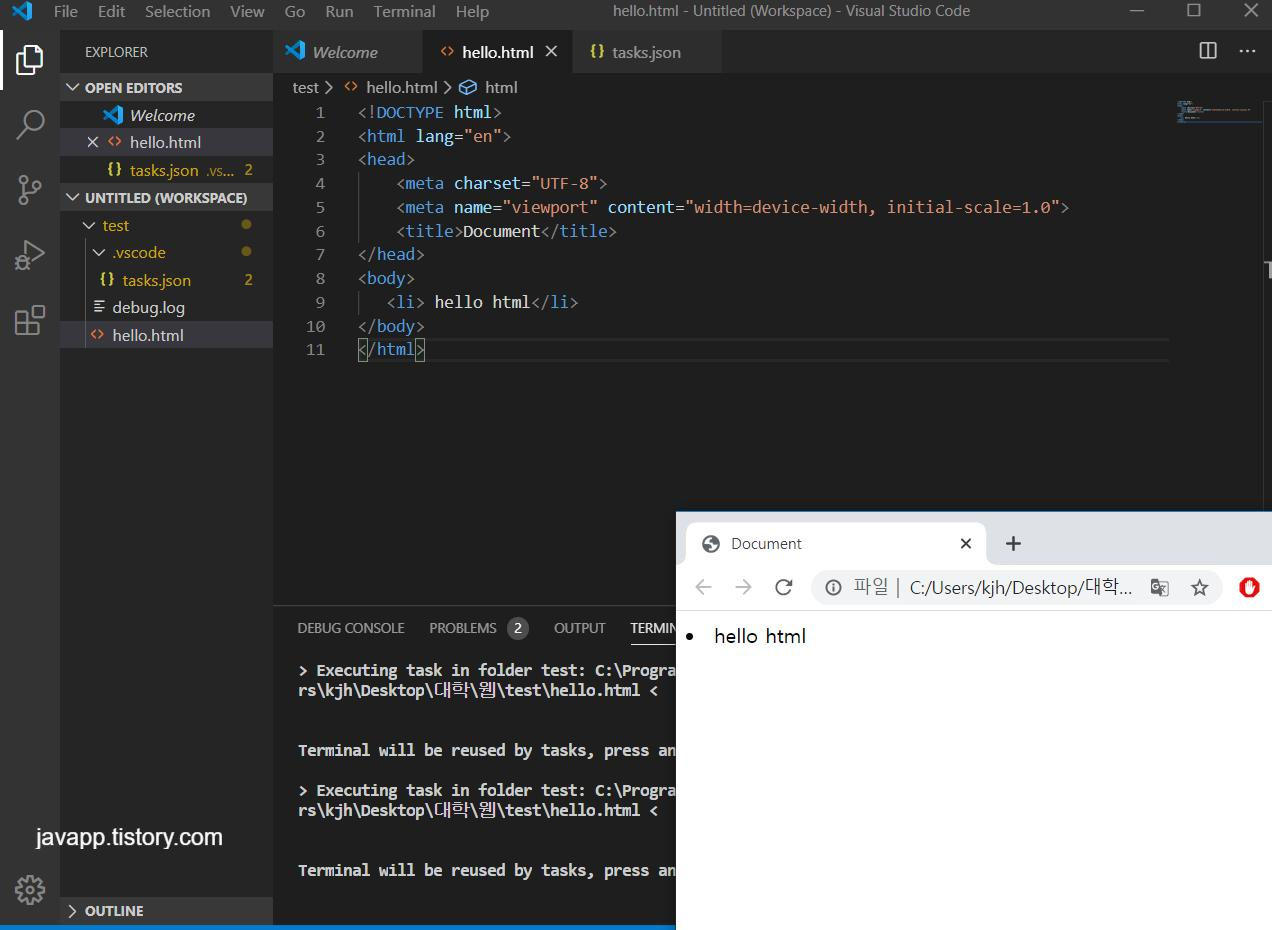View site information icon in Chrome address bar
The image size is (1272, 930).
pyautogui.click(x=833, y=588)
